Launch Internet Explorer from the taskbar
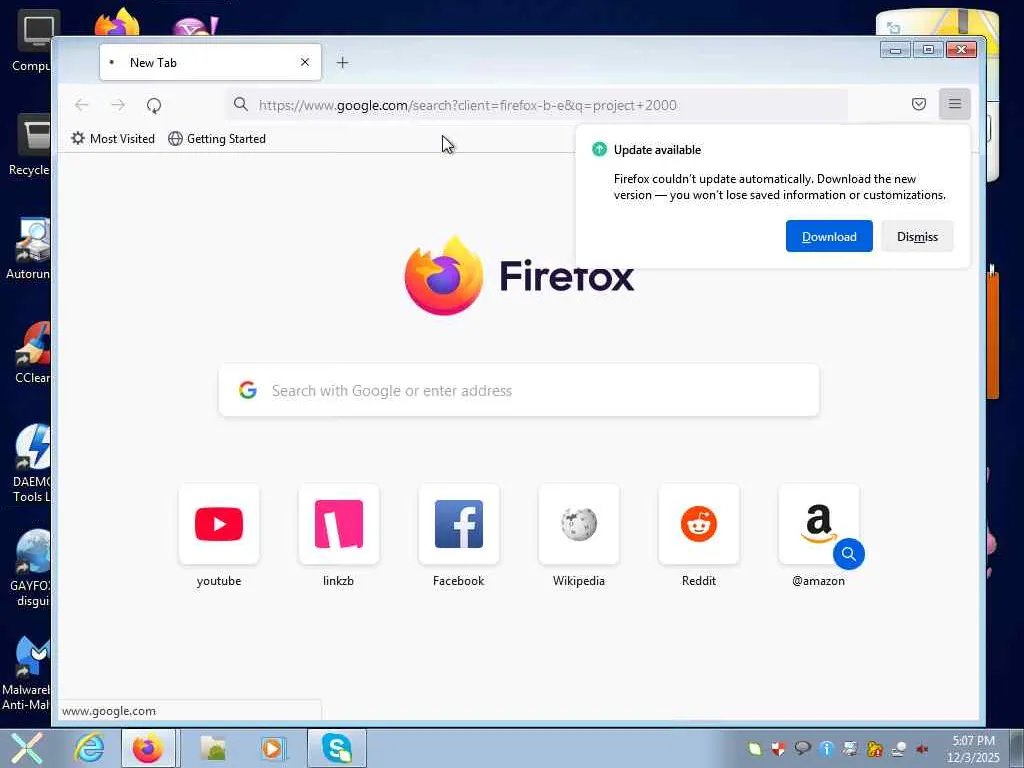1024x768 pixels. coord(89,748)
